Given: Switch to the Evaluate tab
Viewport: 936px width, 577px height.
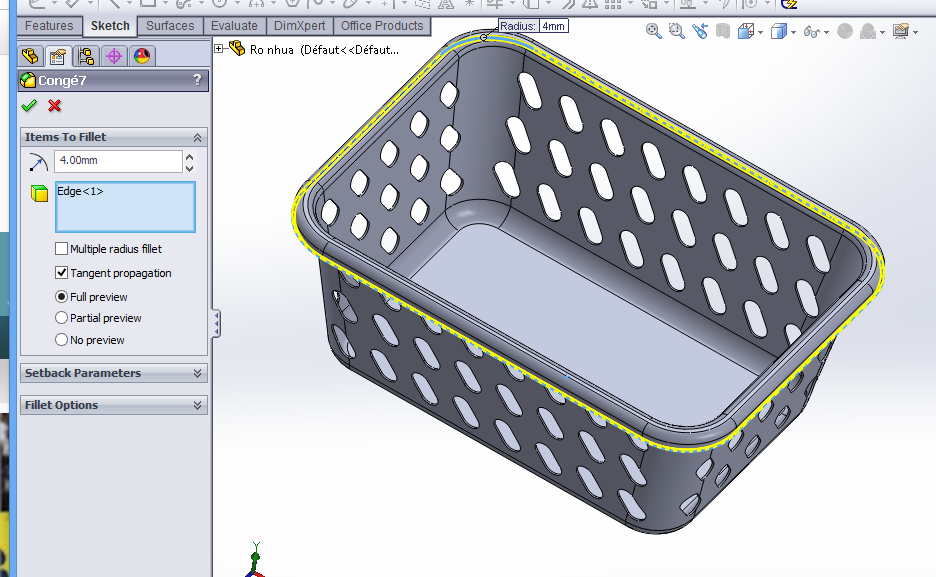Looking at the screenshot, I should pyautogui.click(x=234, y=26).
